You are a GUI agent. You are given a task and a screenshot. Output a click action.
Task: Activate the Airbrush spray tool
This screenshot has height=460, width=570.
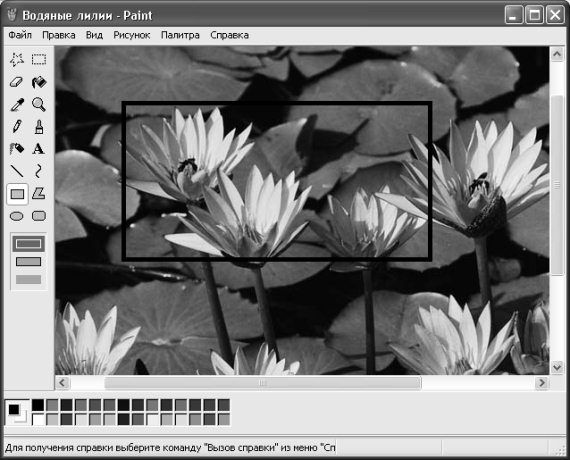point(17,149)
